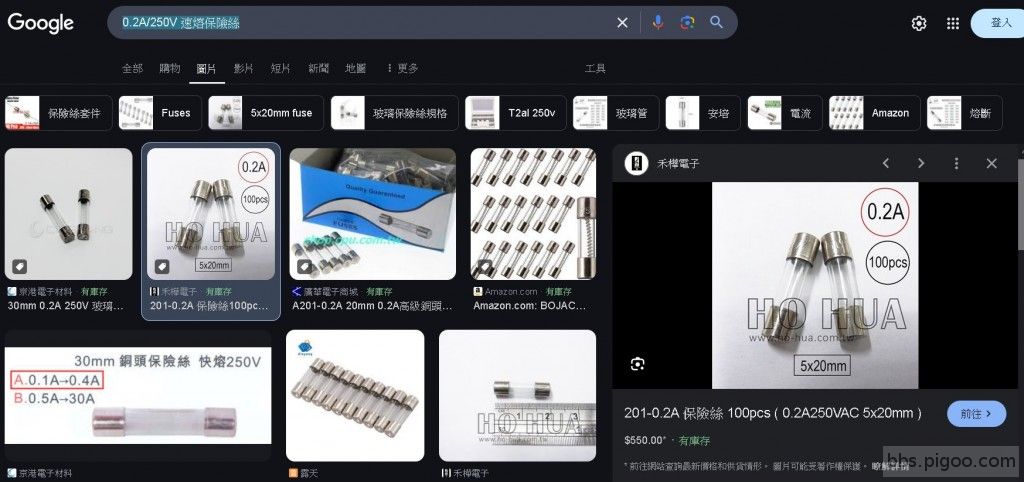Click preview title 201-0.2A 保險絲 100pcs
The width and height of the screenshot is (1024, 482).
[x=773, y=413]
